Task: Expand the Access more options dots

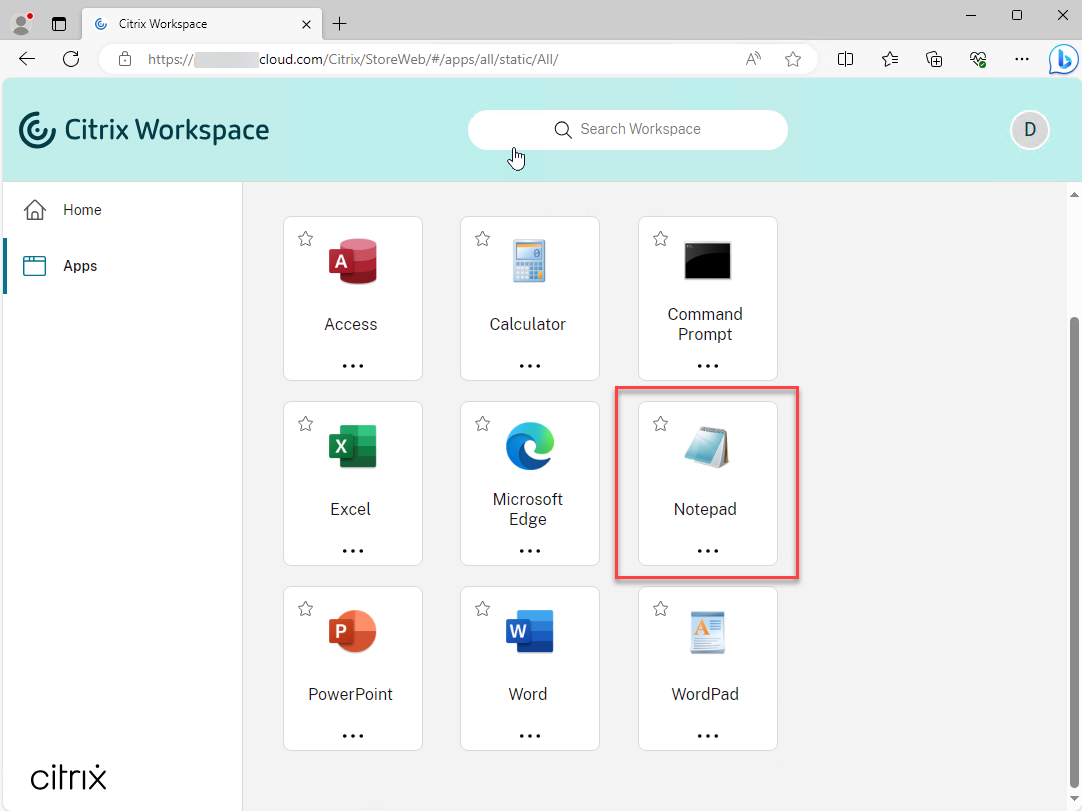Action: (353, 366)
